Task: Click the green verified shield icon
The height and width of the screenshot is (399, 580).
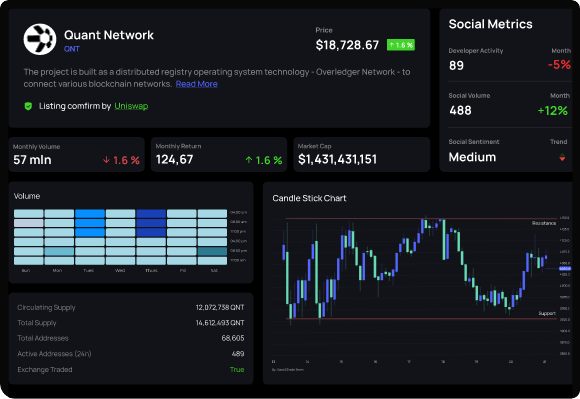Action: 28,106
